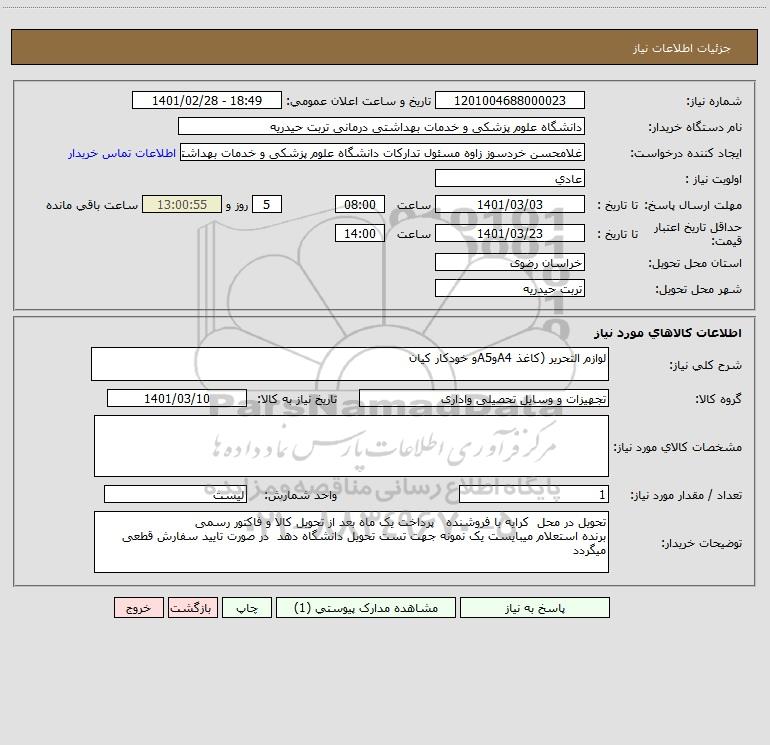Click delivery province field خراسان رضوی
The image size is (770, 745).
(510, 262)
